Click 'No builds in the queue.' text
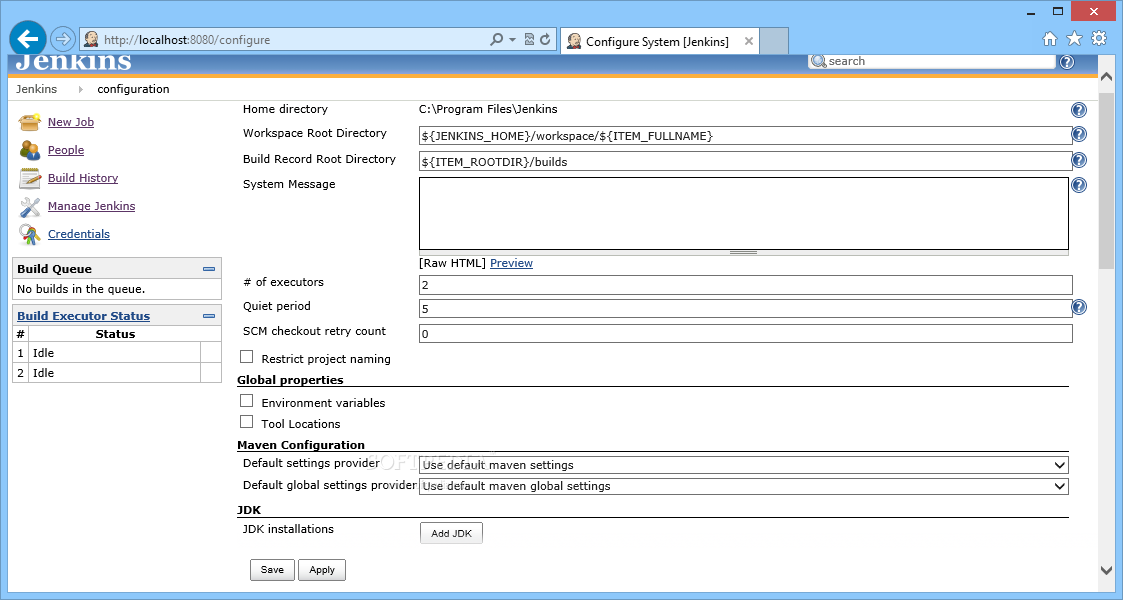The width and height of the screenshot is (1123, 600). (81, 289)
